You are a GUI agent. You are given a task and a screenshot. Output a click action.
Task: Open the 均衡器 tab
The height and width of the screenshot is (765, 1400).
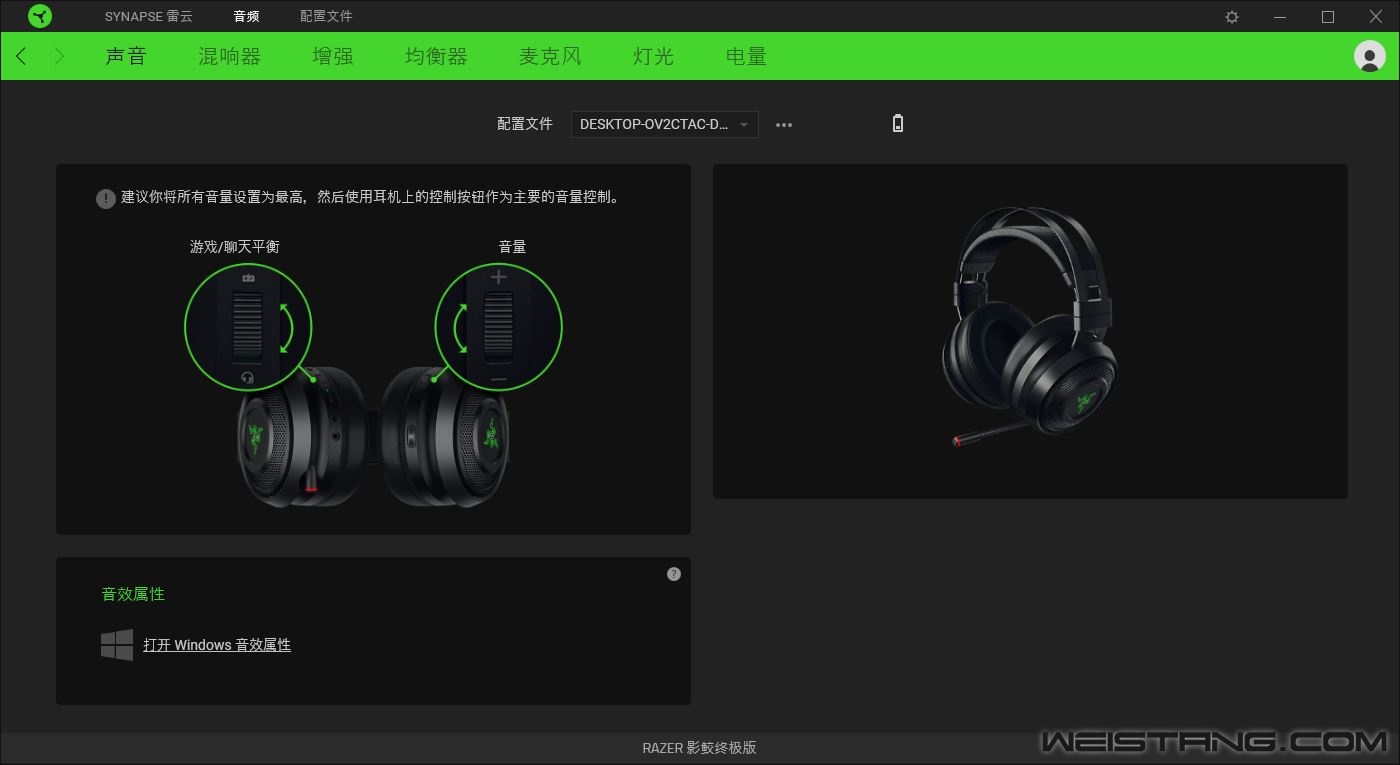pos(436,56)
